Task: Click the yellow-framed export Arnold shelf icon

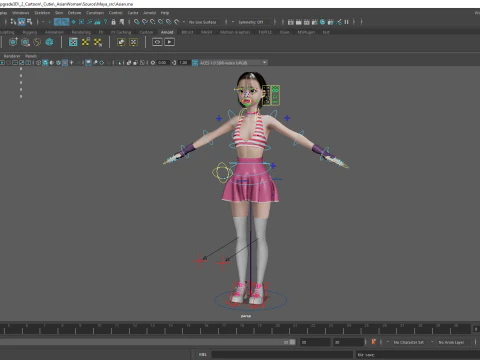Action: tap(121, 42)
